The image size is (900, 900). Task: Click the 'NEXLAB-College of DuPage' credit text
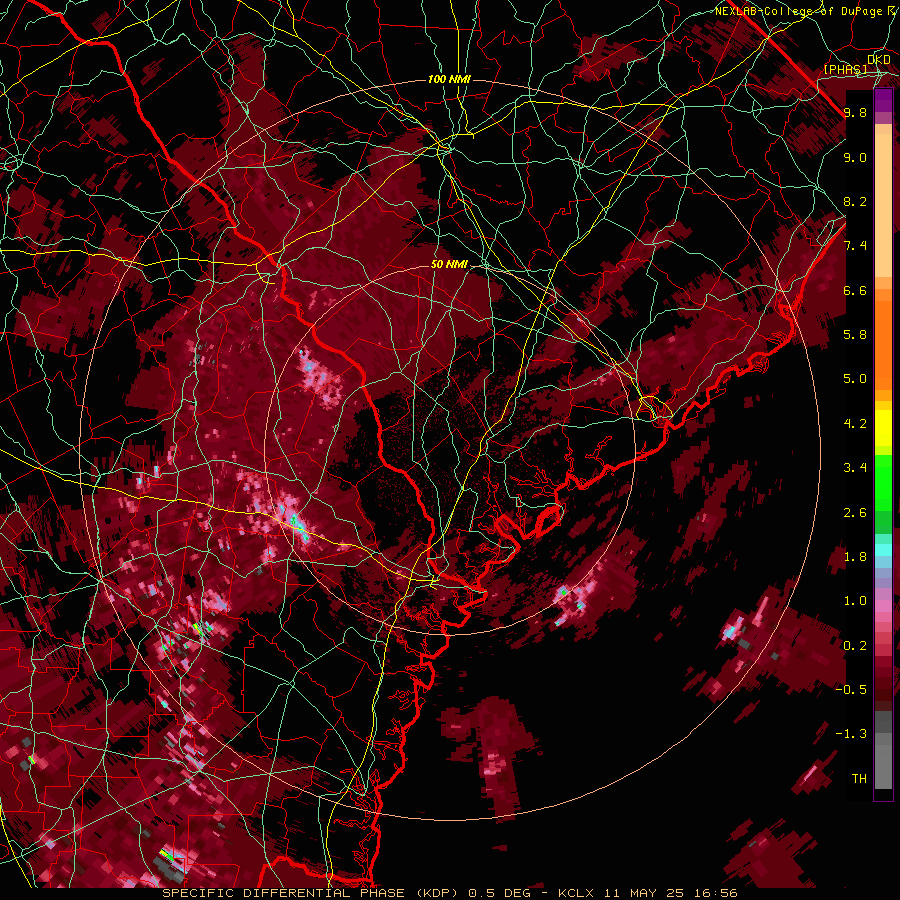click(800, 11)
